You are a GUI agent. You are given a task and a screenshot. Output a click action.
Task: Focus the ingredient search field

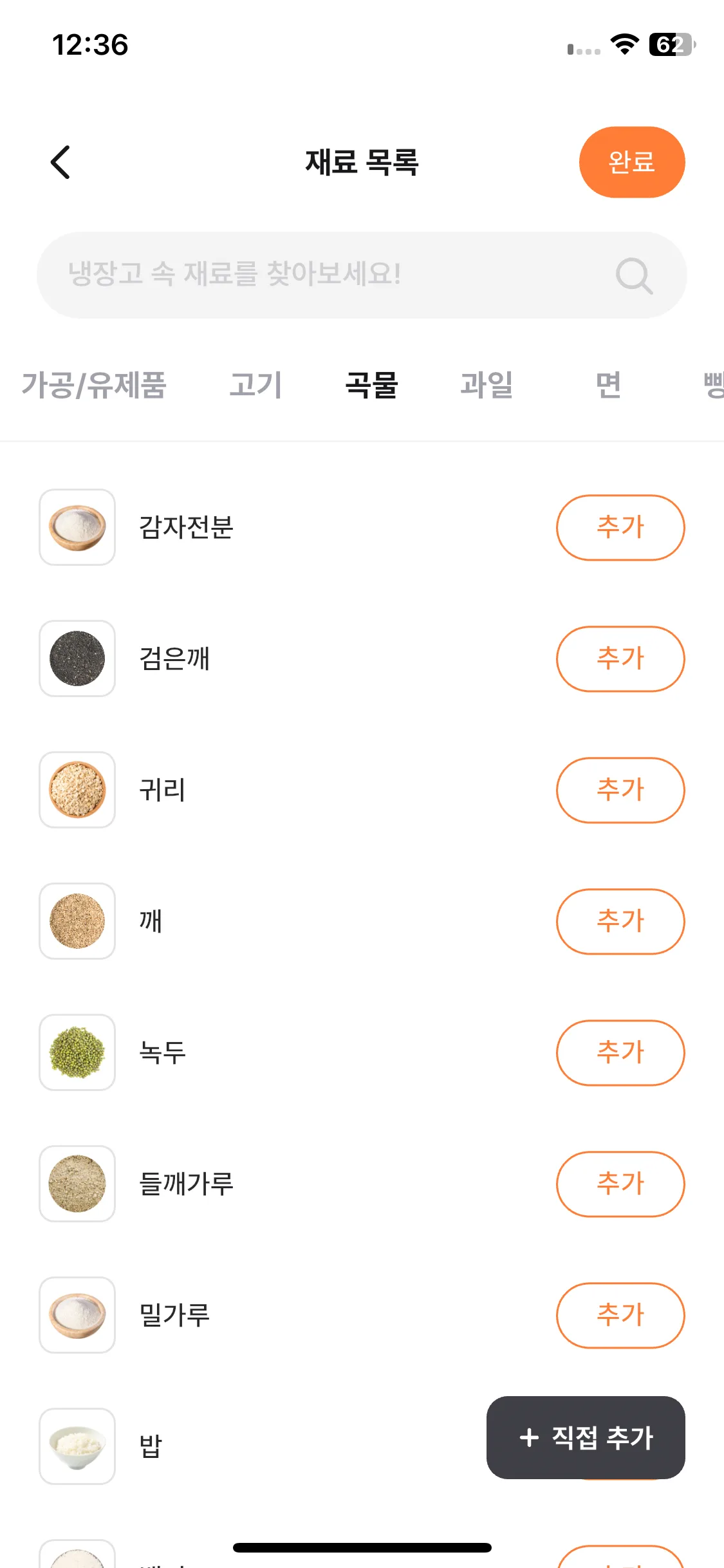click(362, 275)
